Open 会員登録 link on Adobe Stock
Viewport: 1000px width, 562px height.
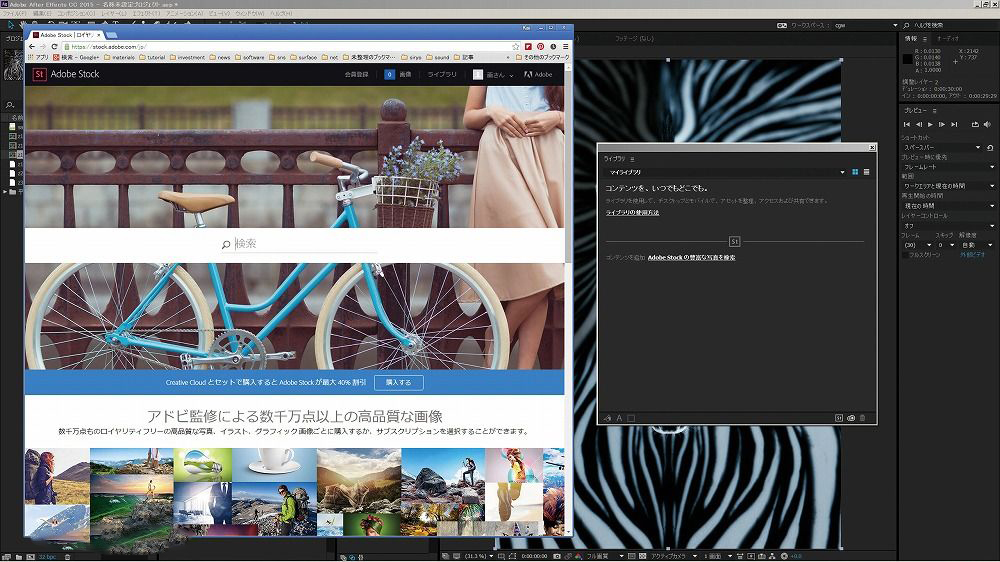[357, 75]
